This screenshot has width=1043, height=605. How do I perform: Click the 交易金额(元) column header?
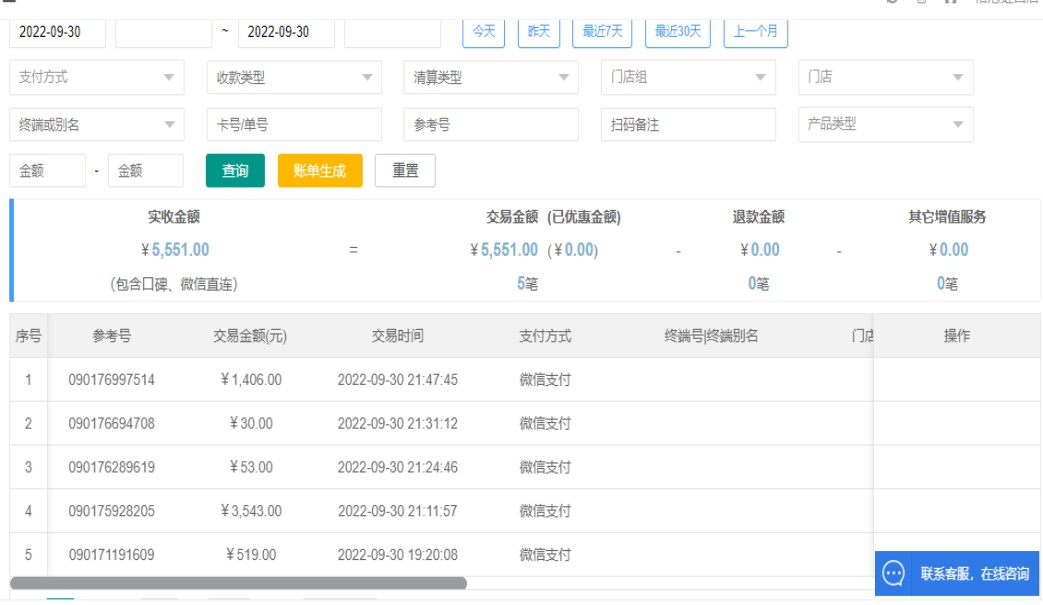[250, 337]
